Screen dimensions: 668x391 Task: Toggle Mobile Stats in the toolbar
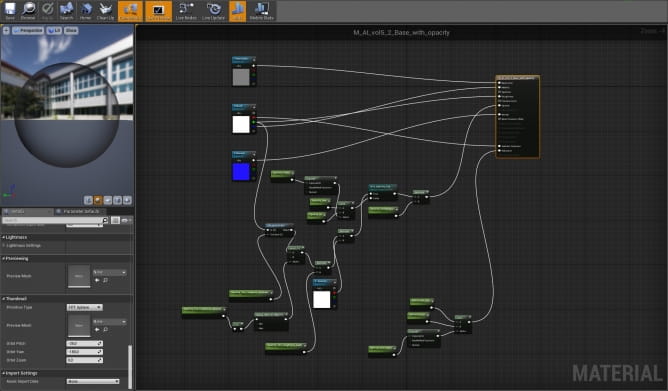[x=262, y=11]
